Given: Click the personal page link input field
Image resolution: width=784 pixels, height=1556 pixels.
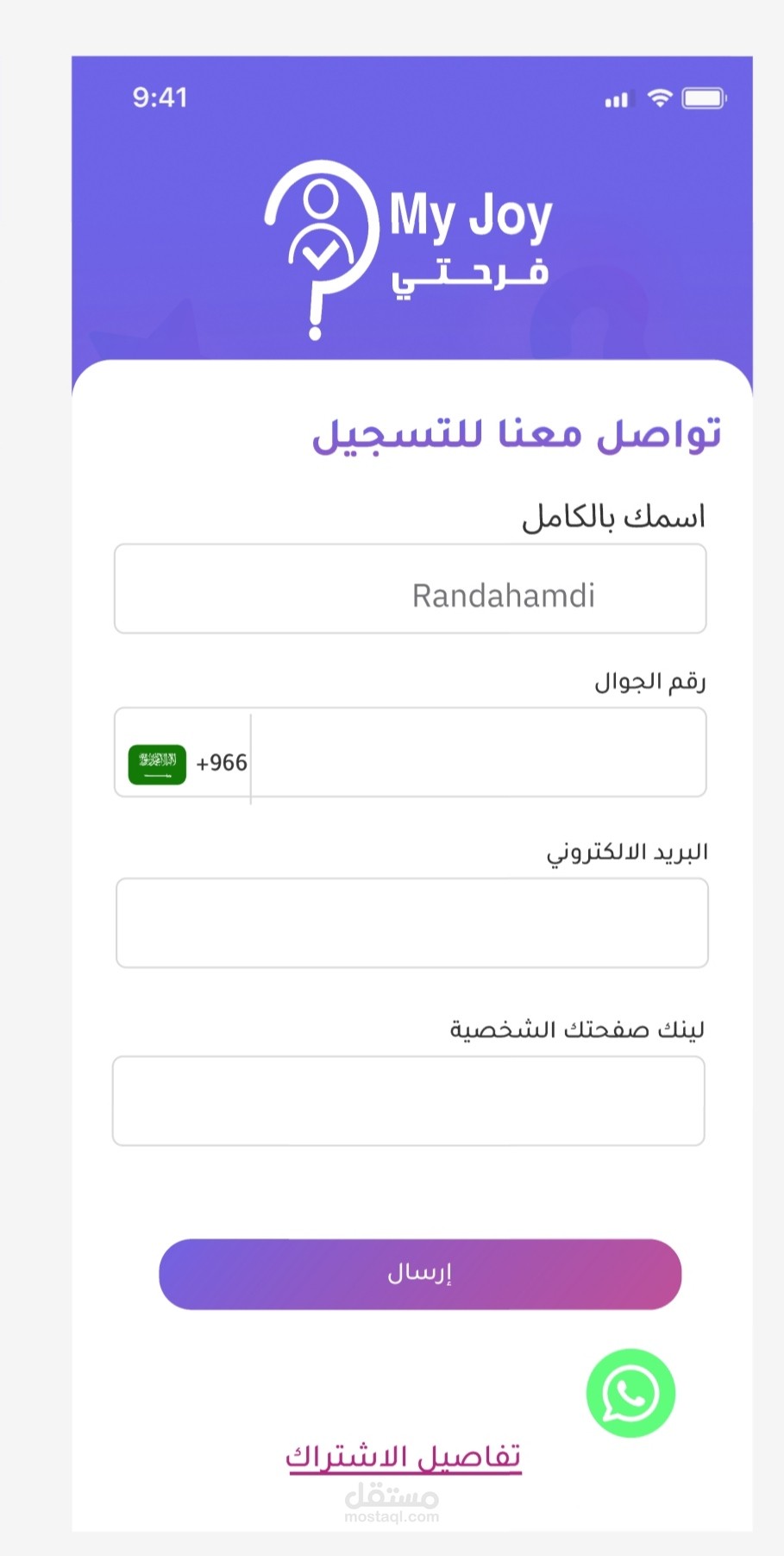Looking at the screenshot, I should pos(409,1101).
